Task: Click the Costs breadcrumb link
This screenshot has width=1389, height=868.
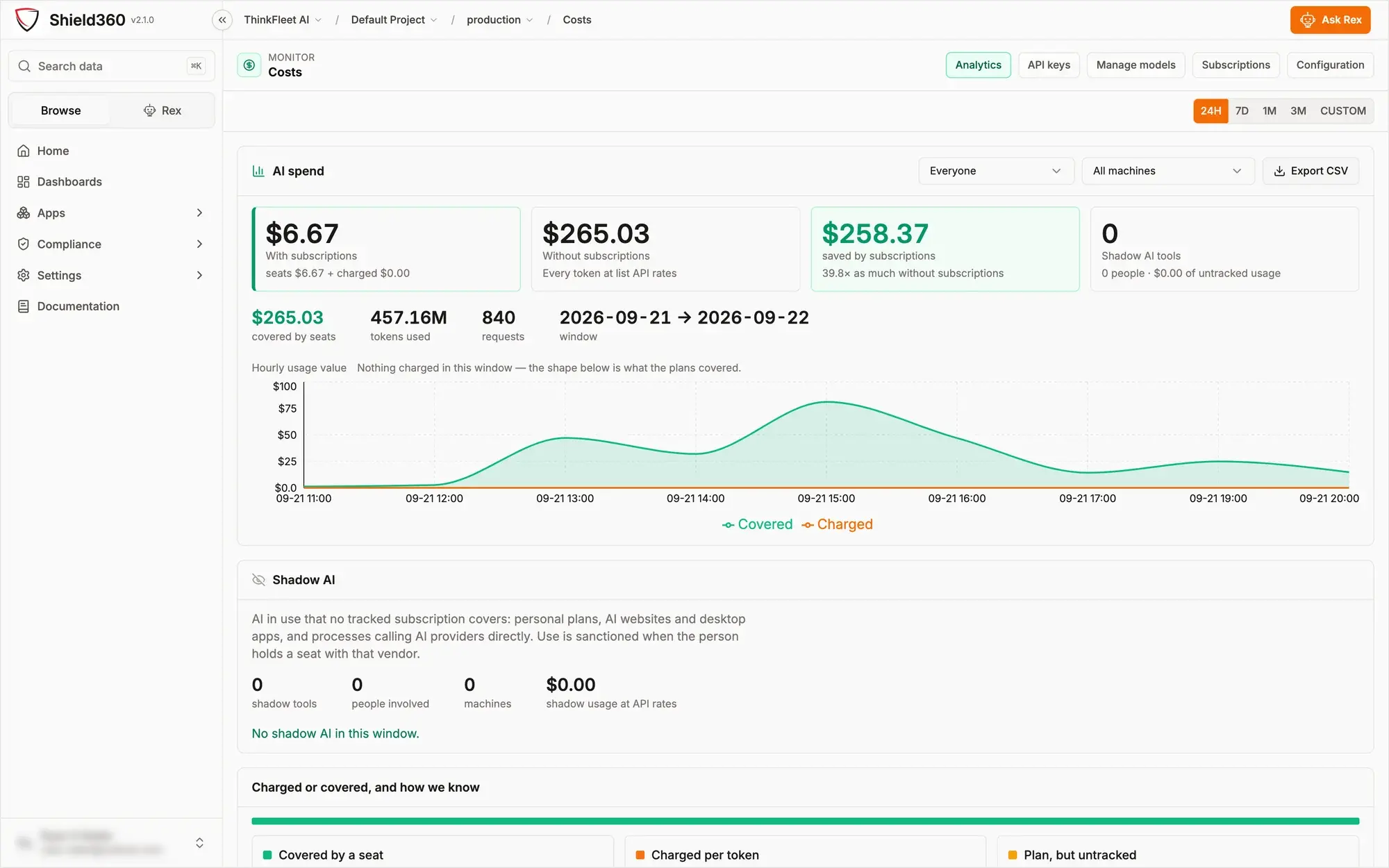Action: coord(576,20)
